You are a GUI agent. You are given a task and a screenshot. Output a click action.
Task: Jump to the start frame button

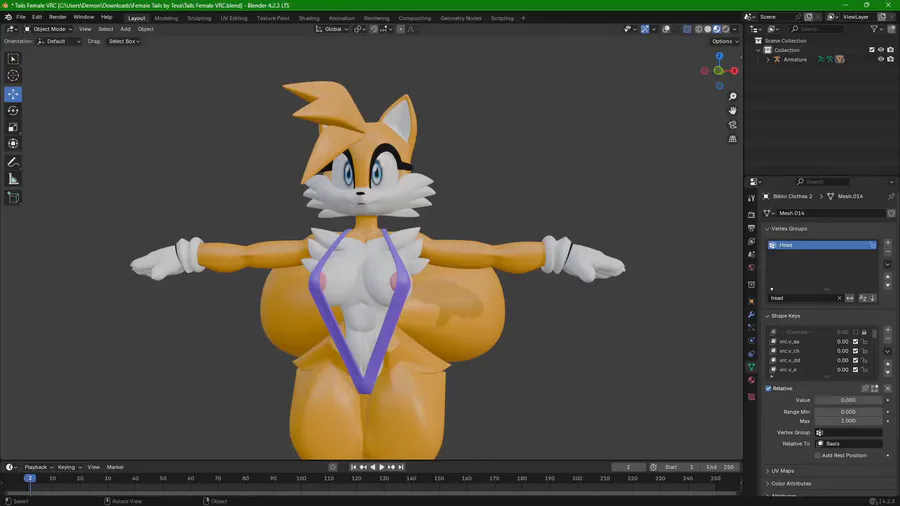pos(353,468)
